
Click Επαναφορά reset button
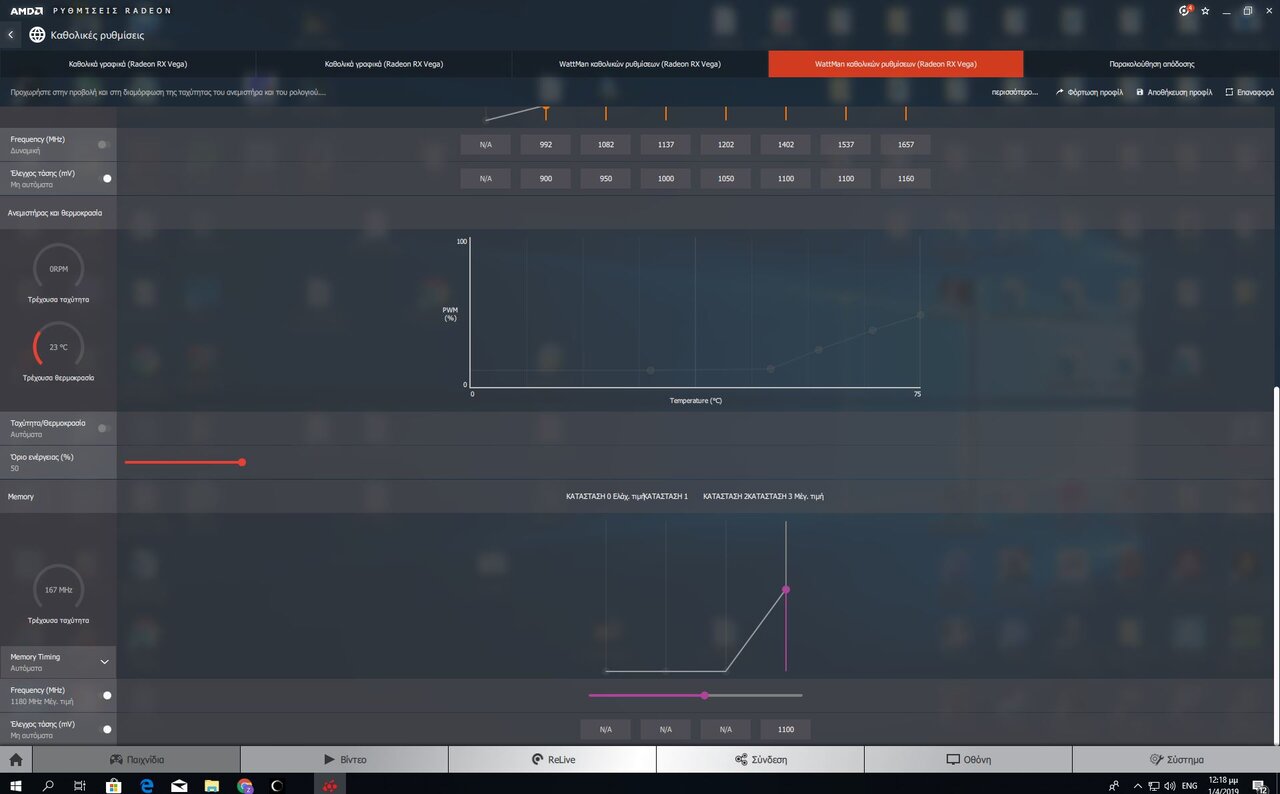[1249, 92]
